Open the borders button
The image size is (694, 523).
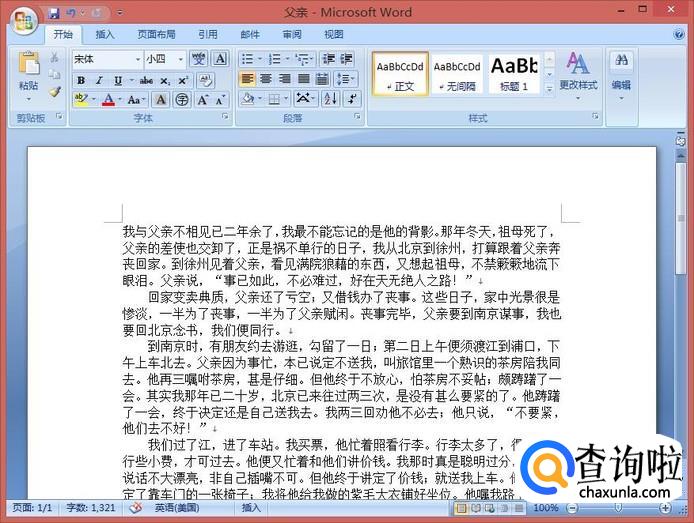pos(274,99)
